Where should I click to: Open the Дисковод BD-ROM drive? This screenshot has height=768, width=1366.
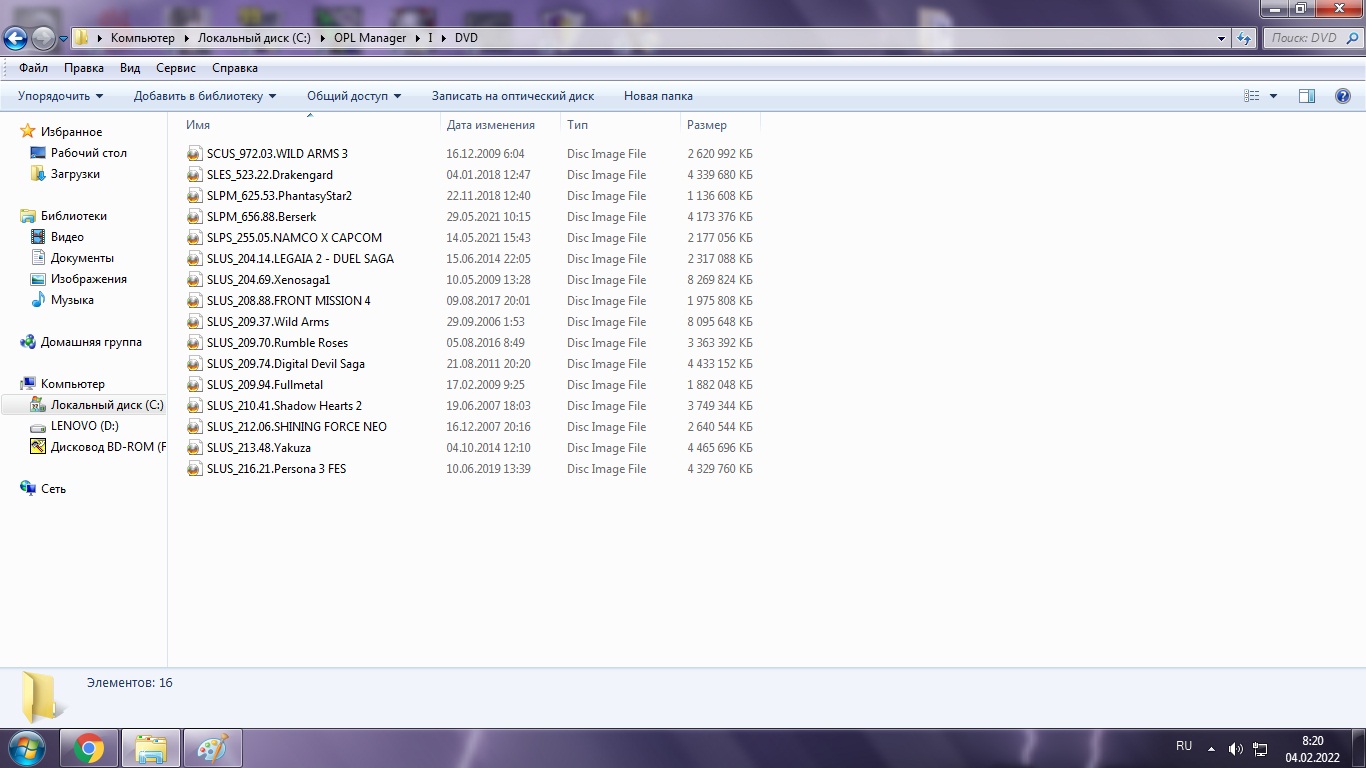108,447
